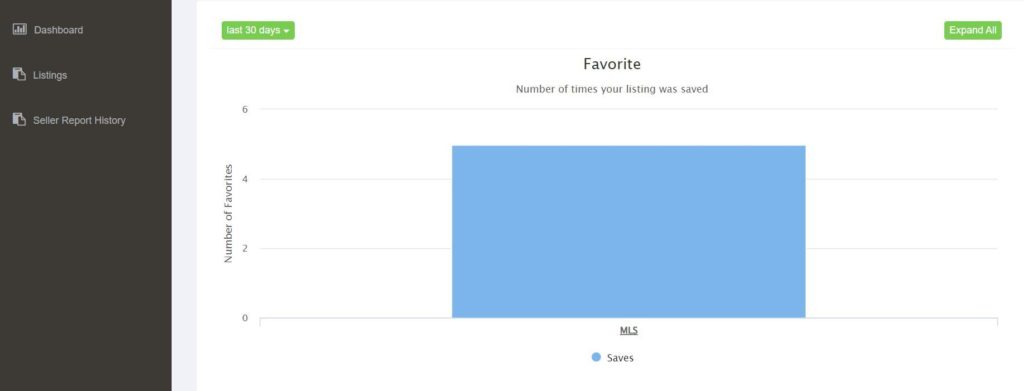This screenshot has height=391, width=1024.
Task: Go to Listings in the sidebar
Action: pyautogui.click(x=50, y=75)
